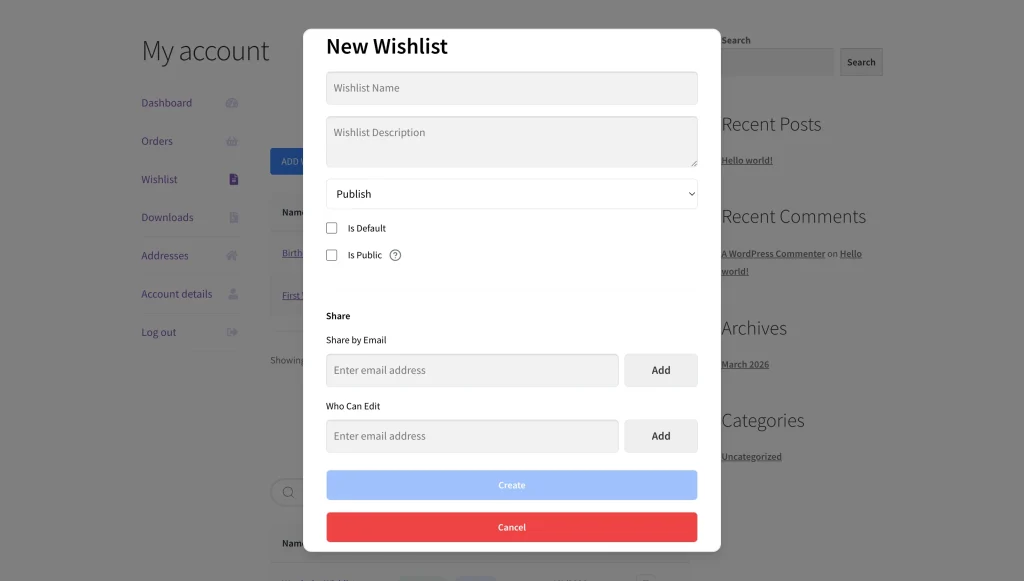Screen dimensions: 1024x581
Task: Open the Publish status dropdown
Action: click(x=511, y=194)
